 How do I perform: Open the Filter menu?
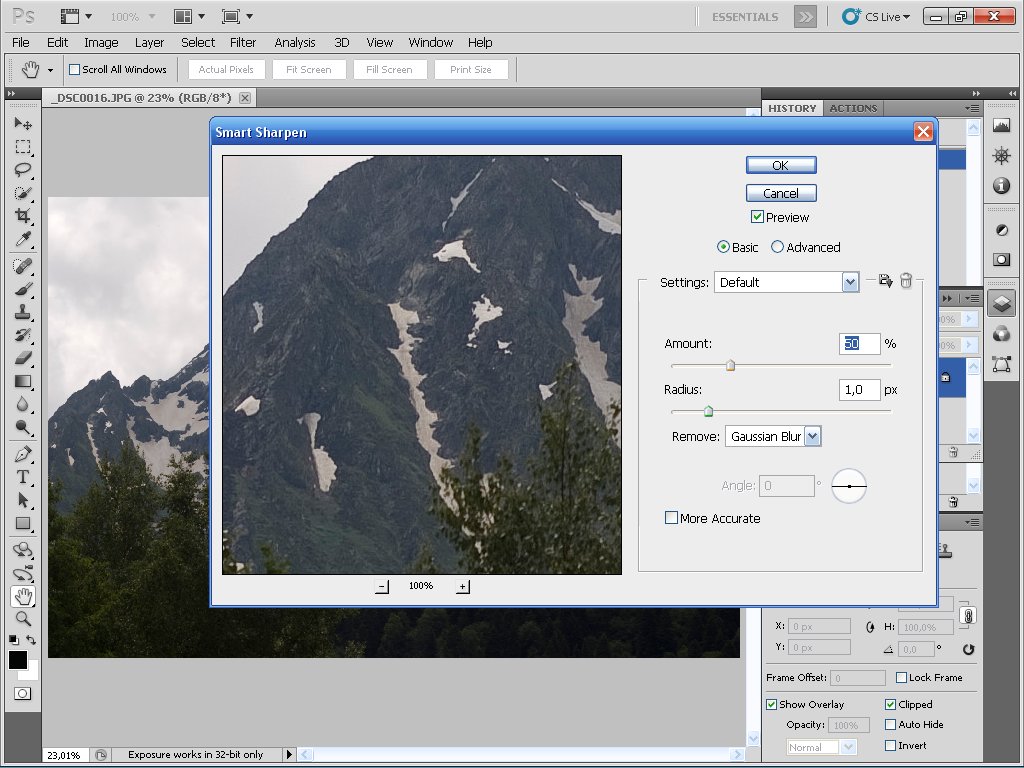click(x=243, y=42)
